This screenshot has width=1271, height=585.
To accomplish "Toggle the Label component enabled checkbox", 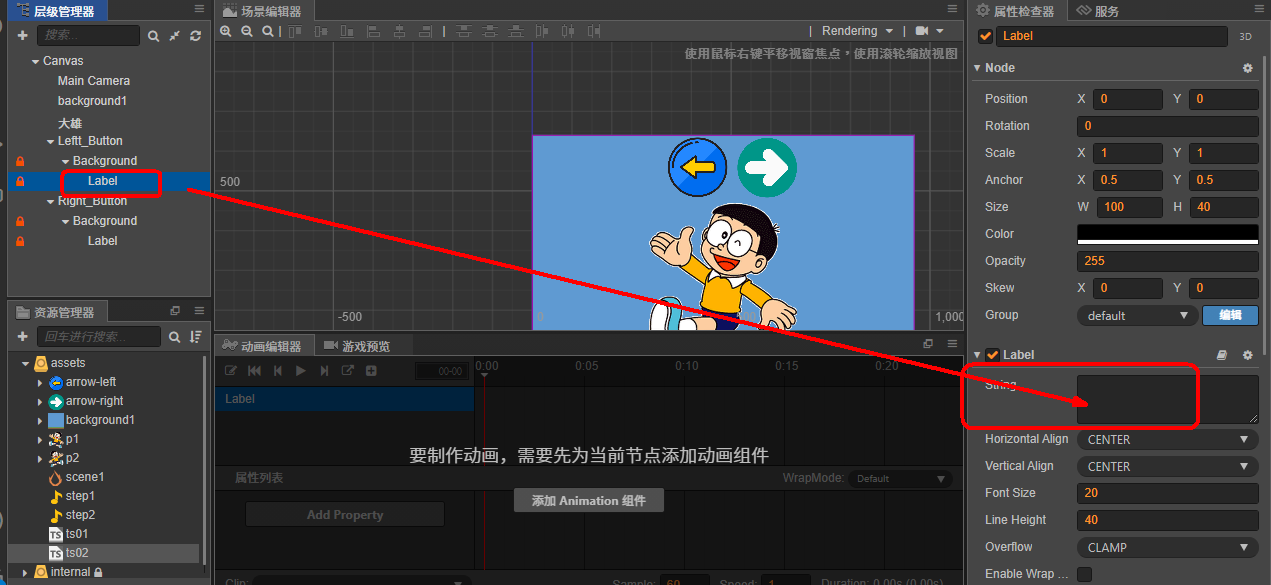I will [993, 355].
